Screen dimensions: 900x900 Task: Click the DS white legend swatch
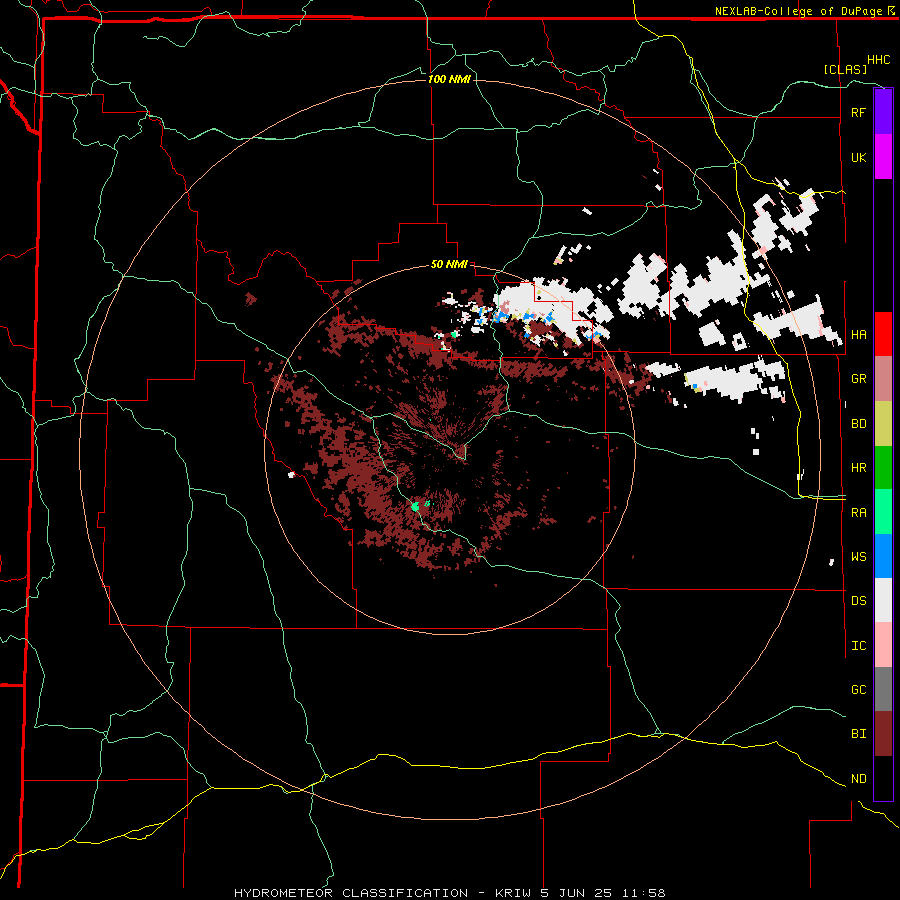click(883, 600)
